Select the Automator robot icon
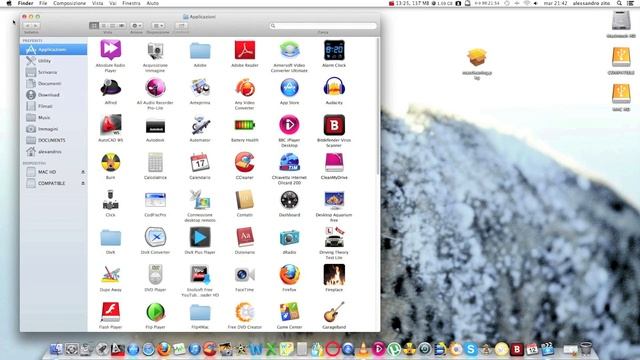This screenshot has width=640, height=360. [200, 125]
